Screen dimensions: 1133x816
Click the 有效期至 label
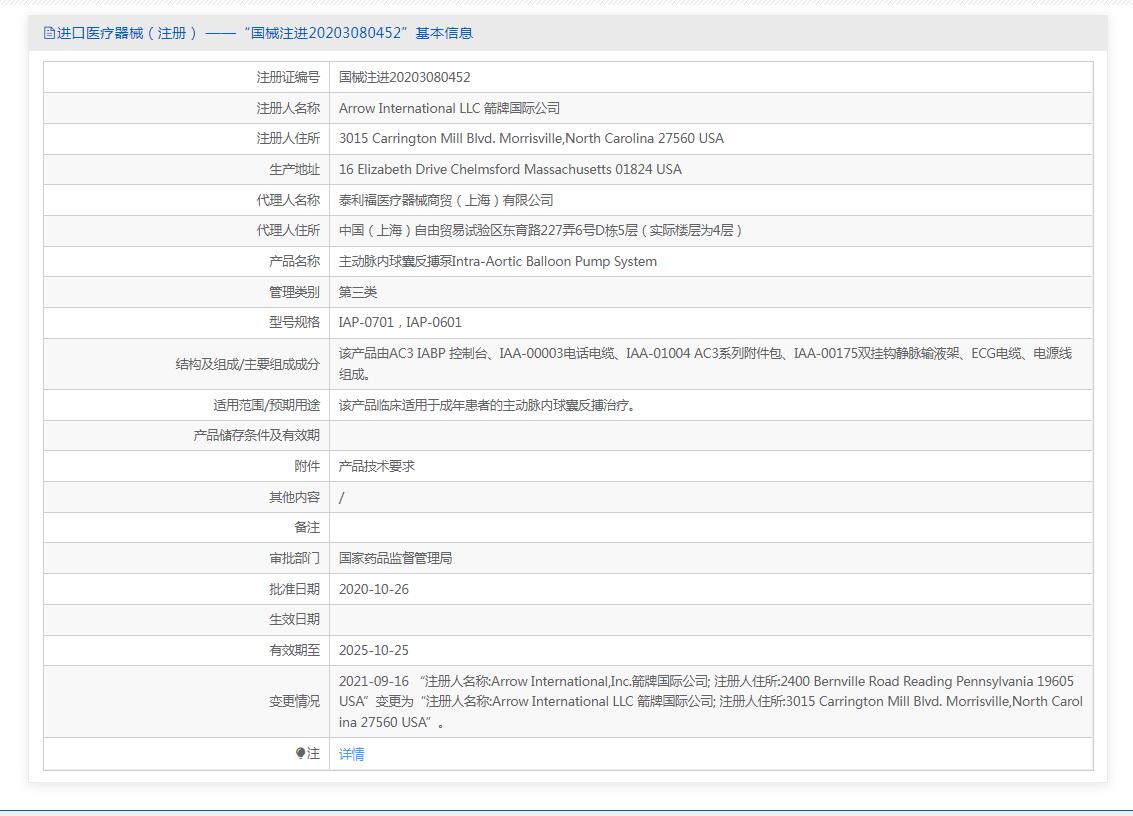[x=294, y=650]
